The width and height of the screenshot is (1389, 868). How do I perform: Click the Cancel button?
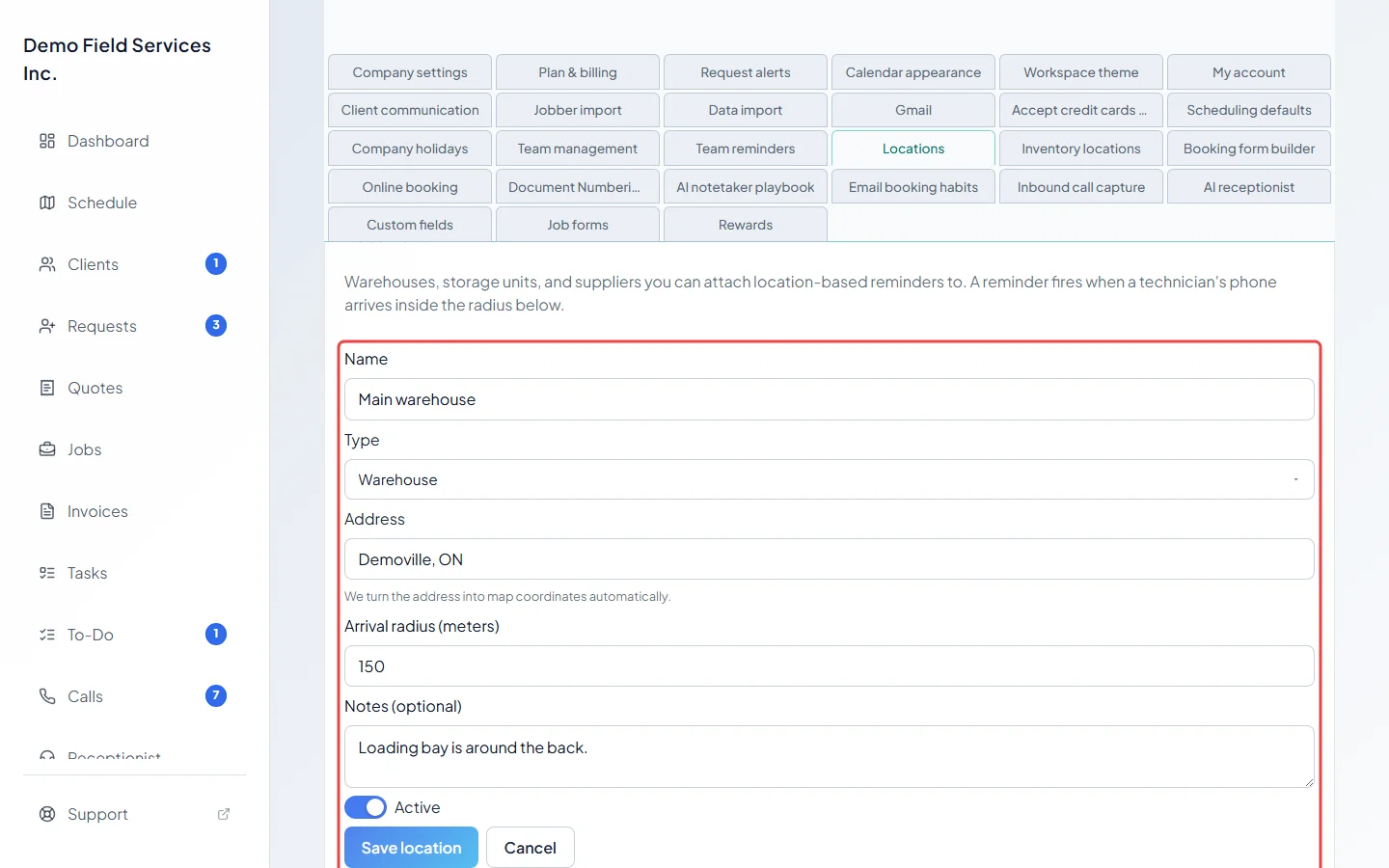[x=531, y=848]
